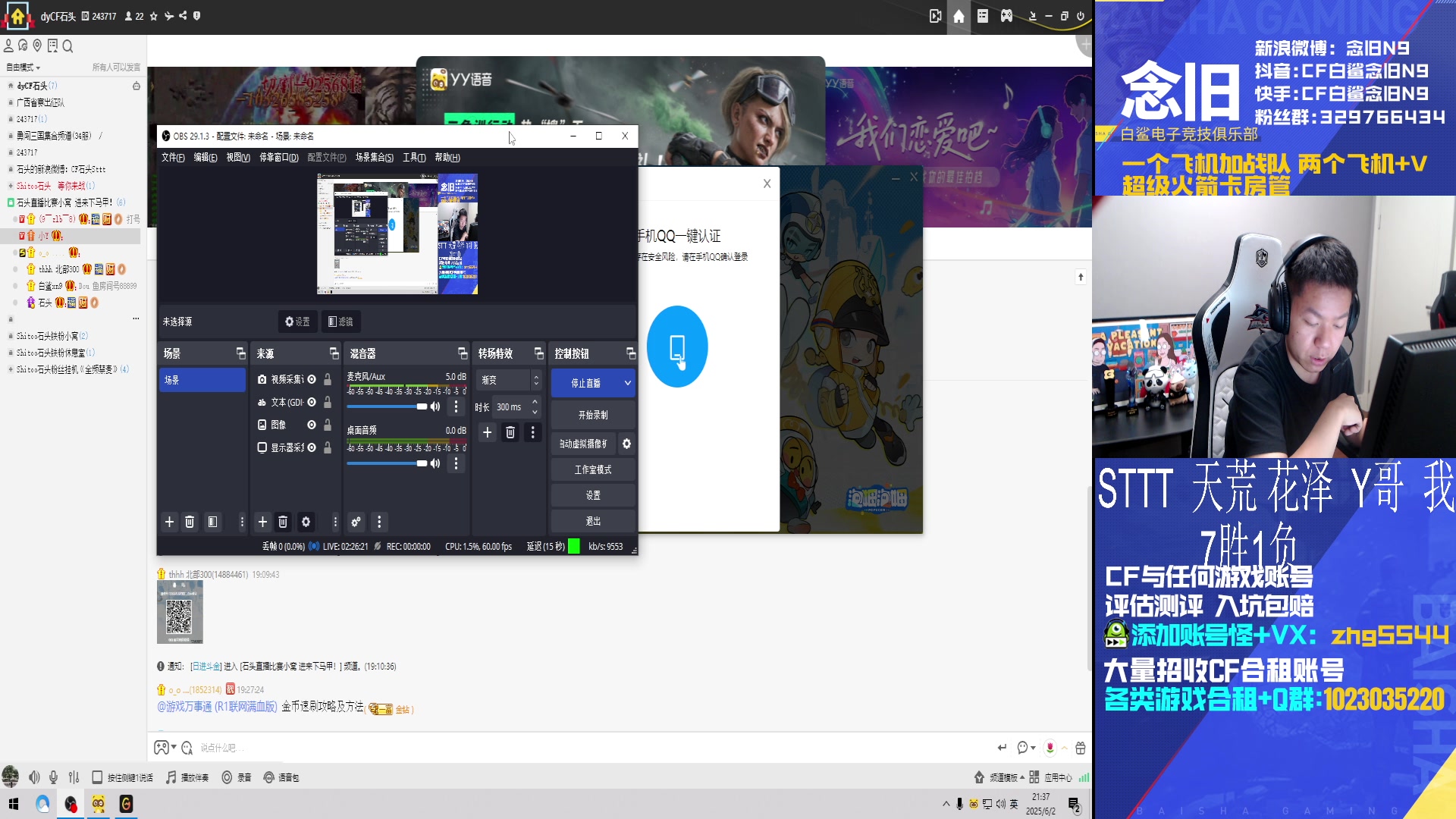Toggle visibility of 图像 source
This screenshot has width=1456, height=819.
(312, 425)
